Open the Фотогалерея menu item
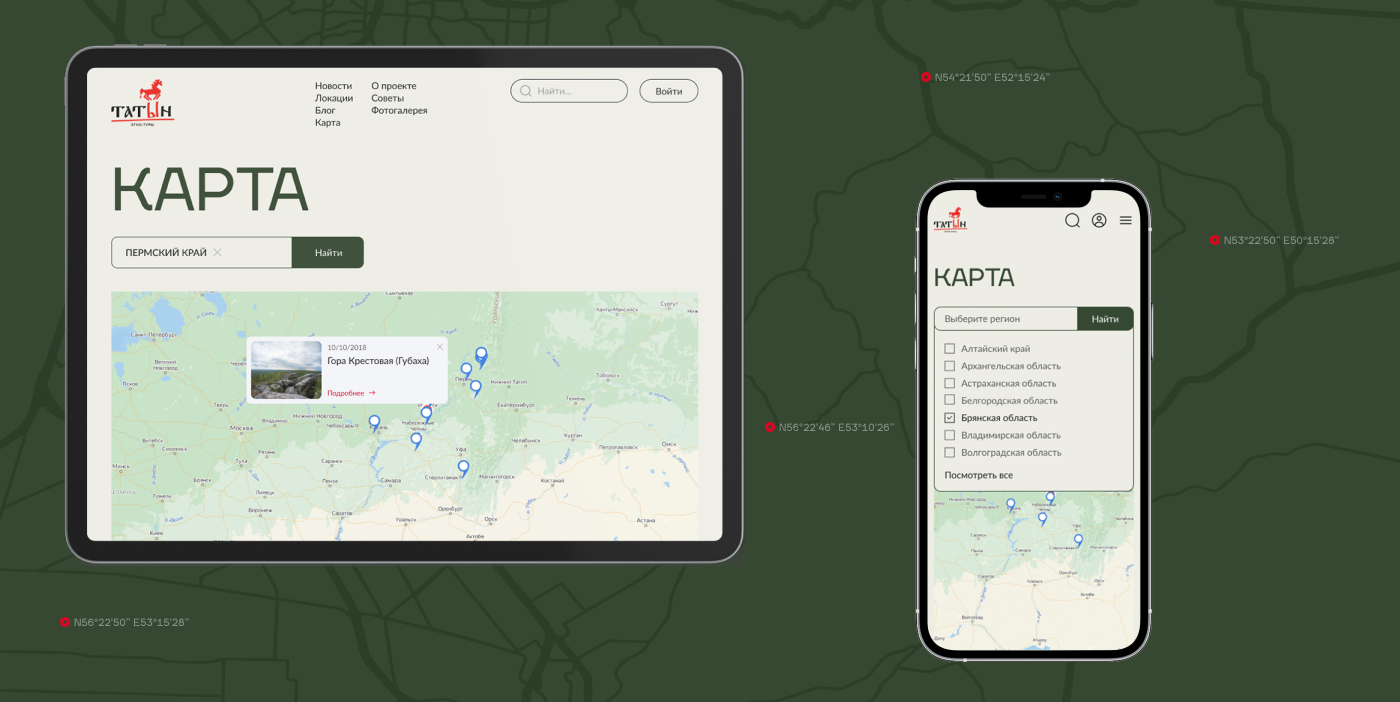The width and height of the screenshot is (1400, 702). [x=399, y=111]
